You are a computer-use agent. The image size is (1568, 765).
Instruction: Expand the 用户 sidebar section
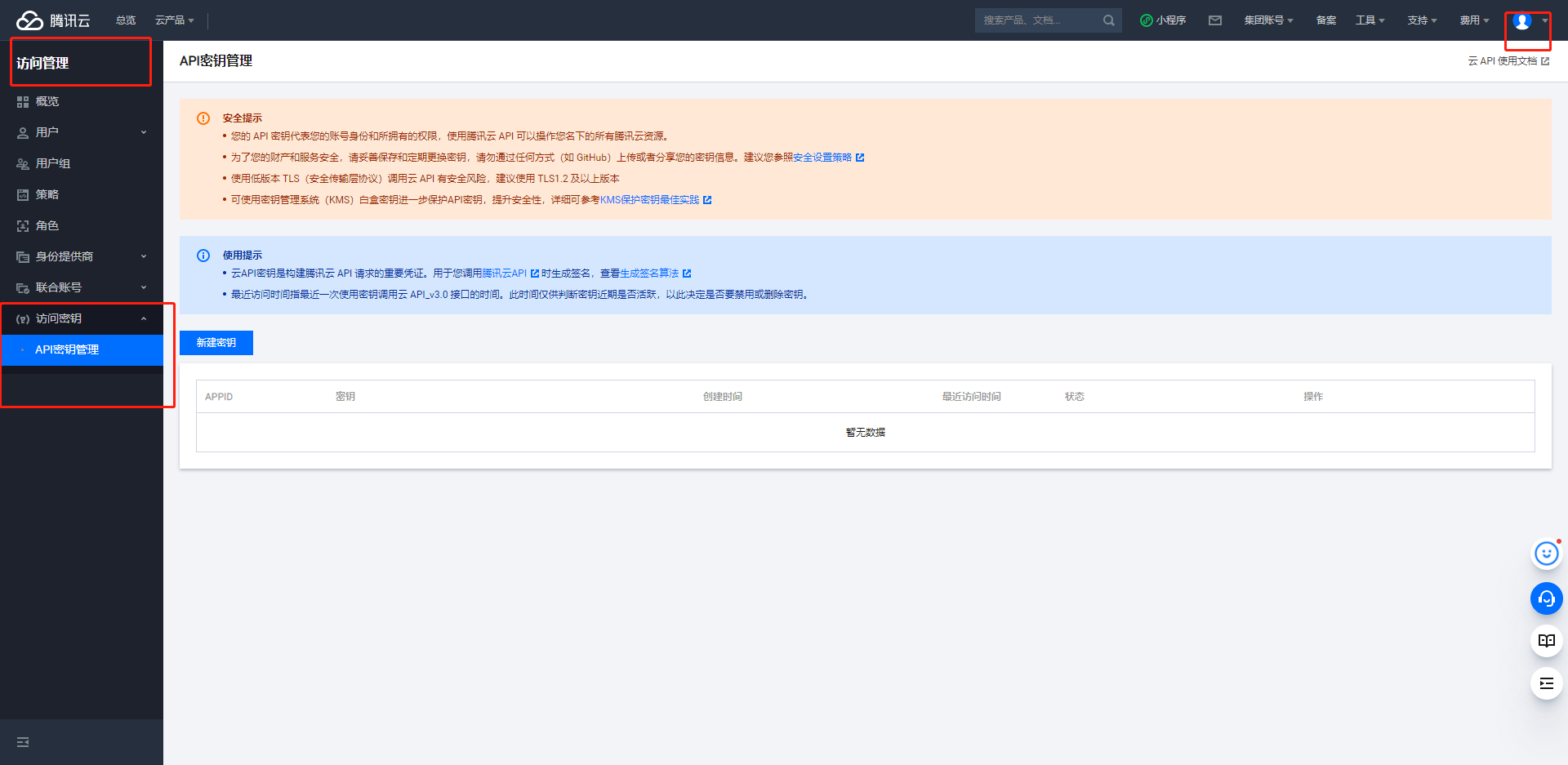82,132
